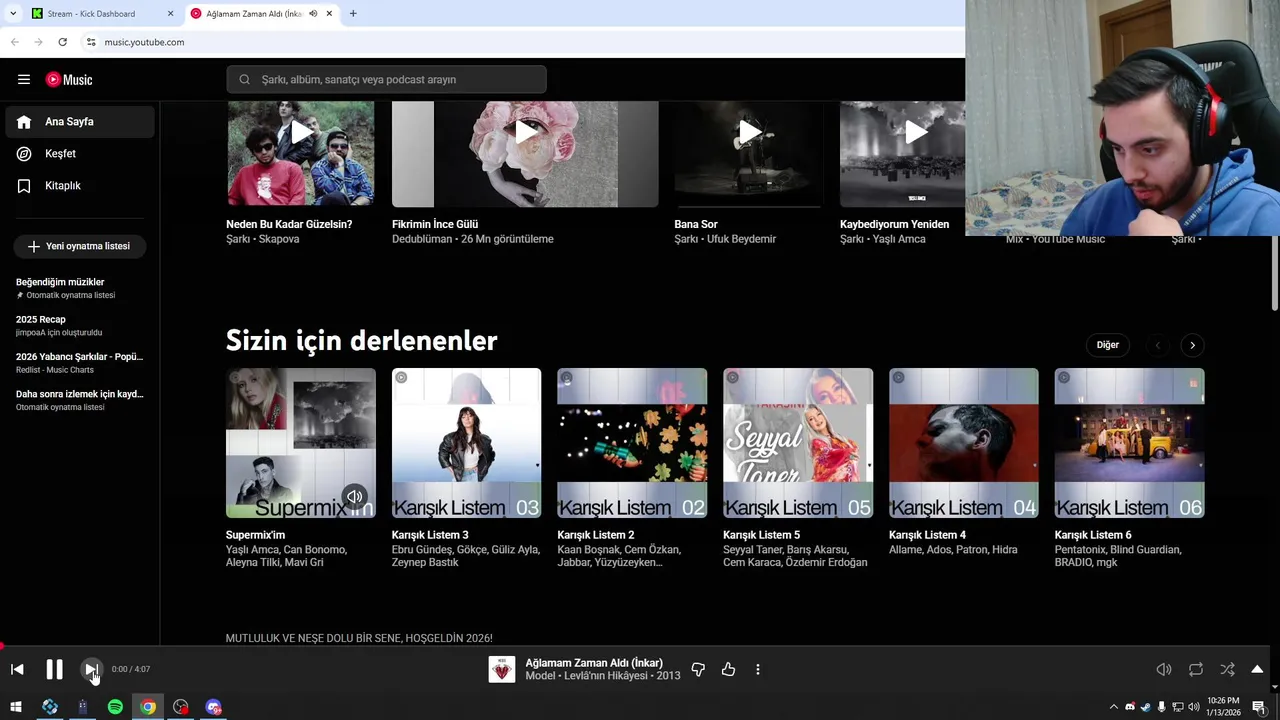This screenshot has height=720, width=1280.
Task: Click the Diğer button
Action: (x=1107, y=345)
